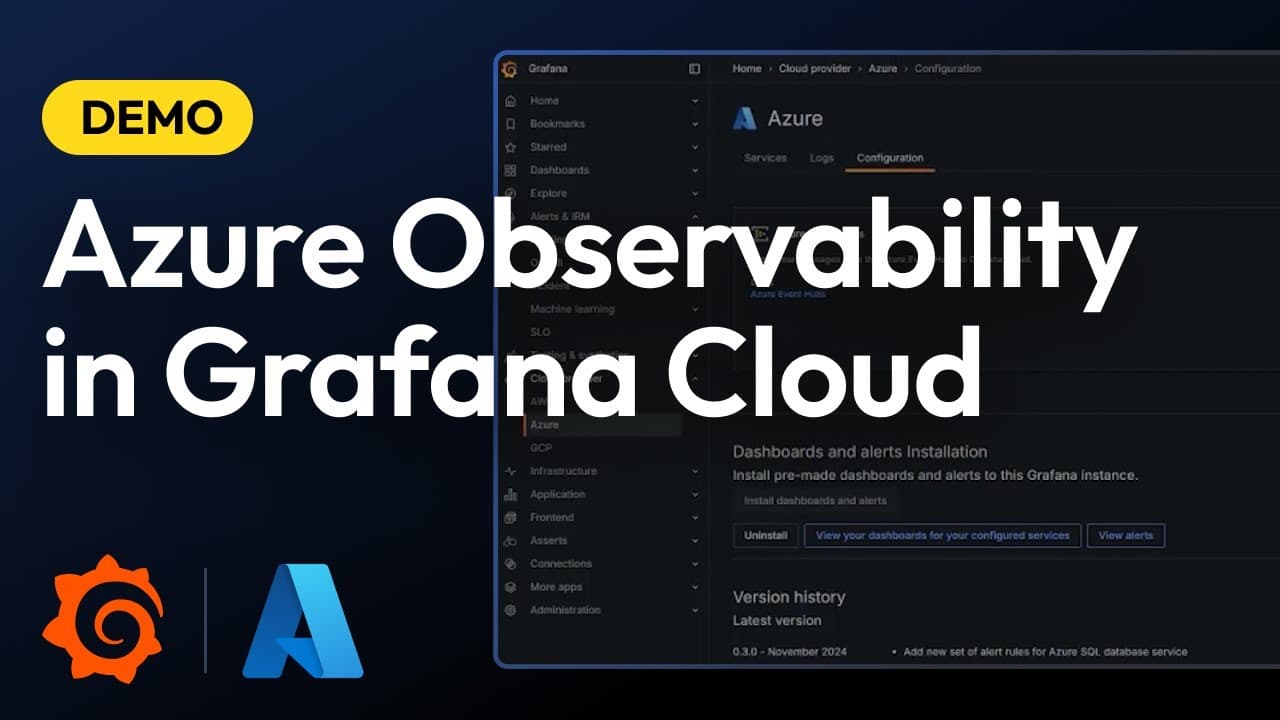Select GCP under Cloud provider in sidebar
This screenshot has height=720, width=1280.
(x=541, y=448)
